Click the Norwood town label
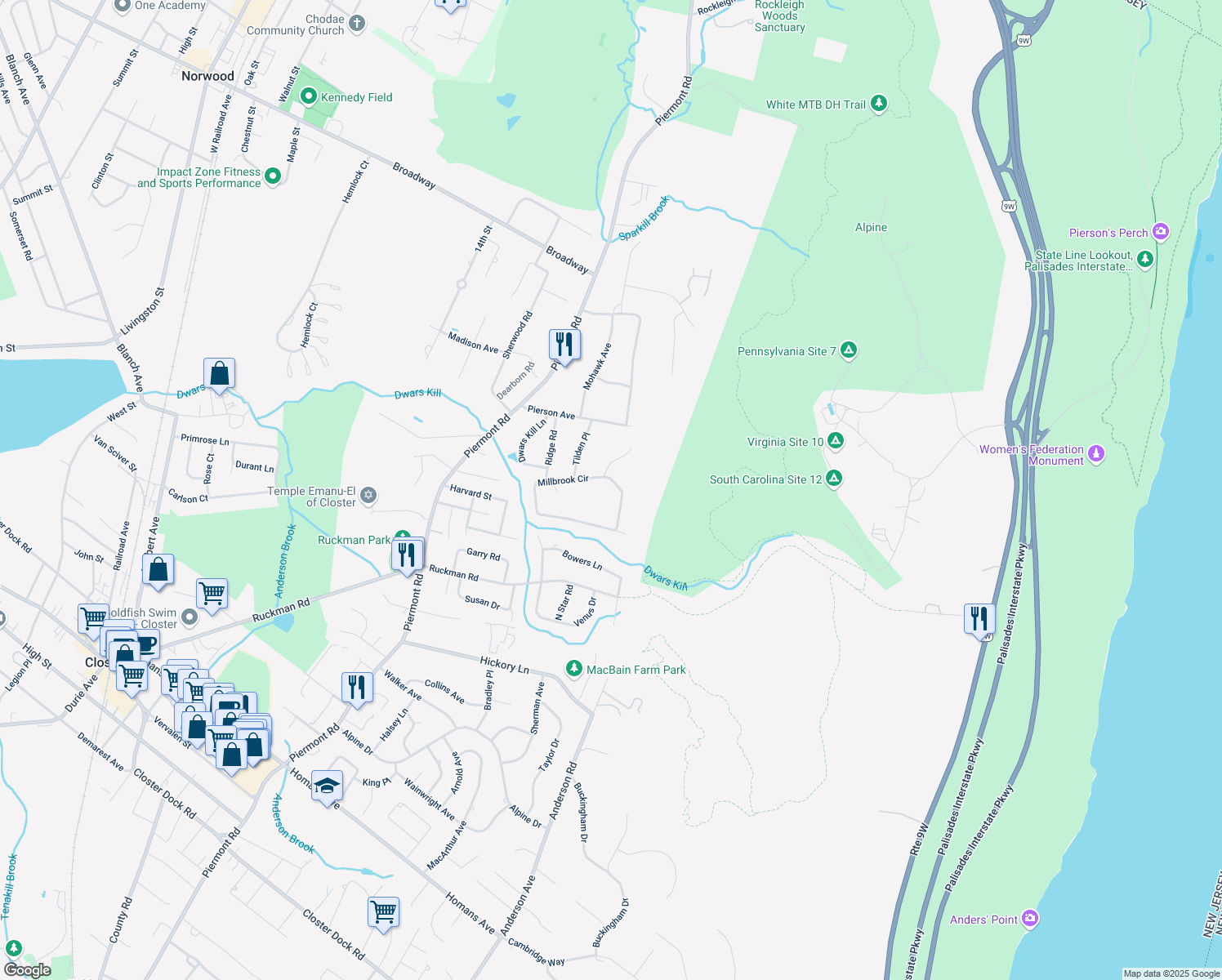The image size is (1222, 980). [207, 76]
